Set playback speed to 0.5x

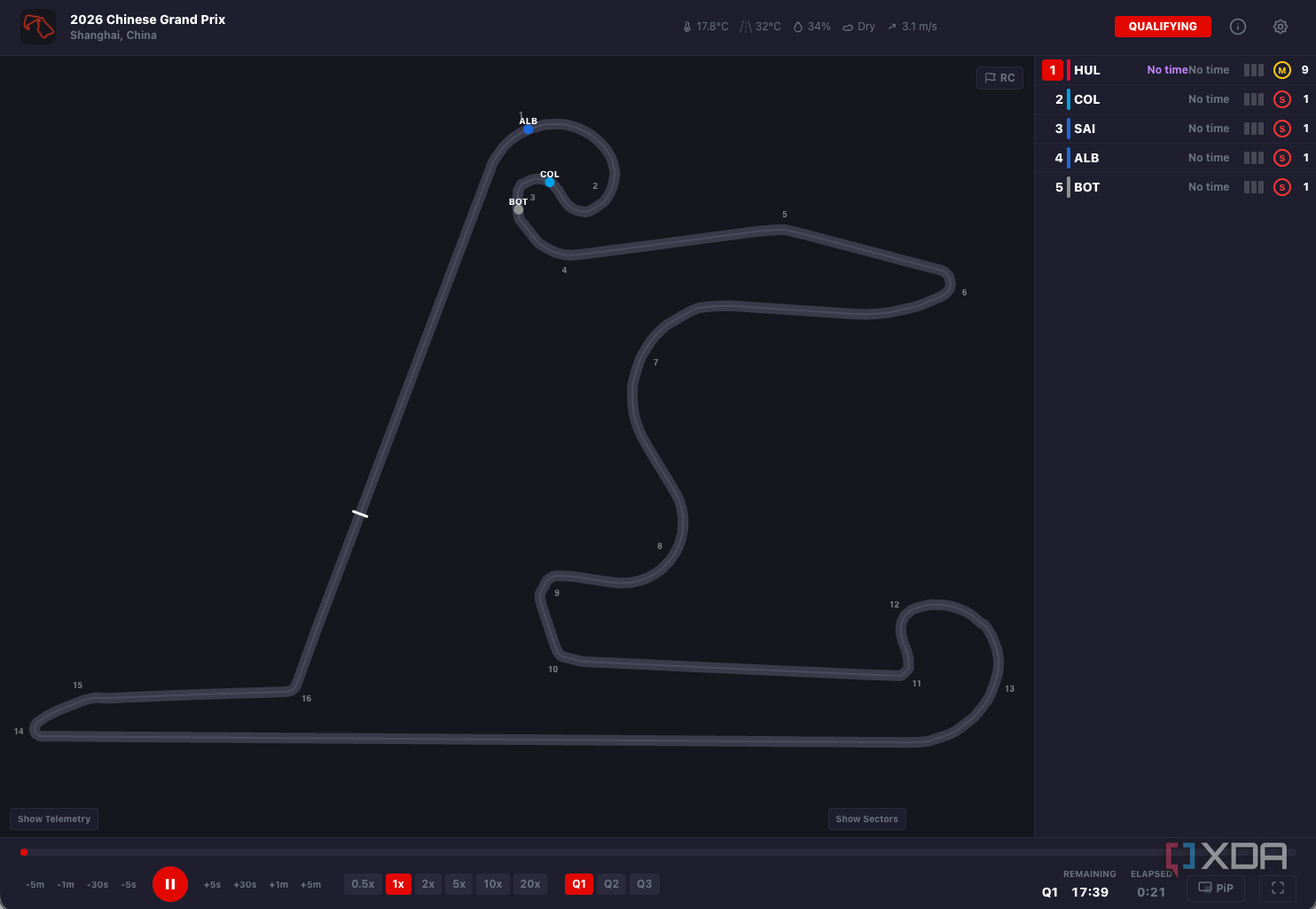363,884
